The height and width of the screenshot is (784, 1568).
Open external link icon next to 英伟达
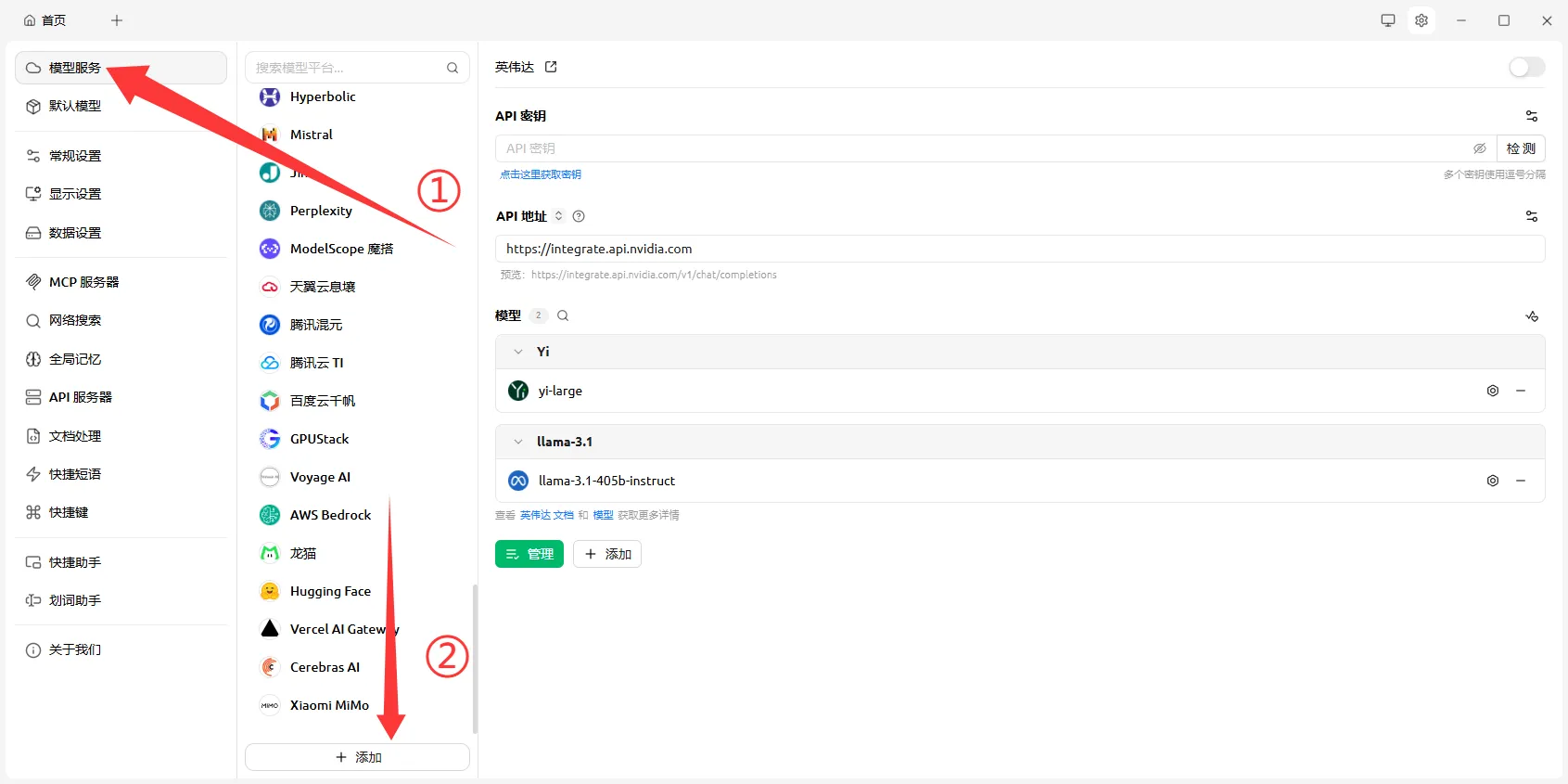pyautogui.click(x=551, y=67)
